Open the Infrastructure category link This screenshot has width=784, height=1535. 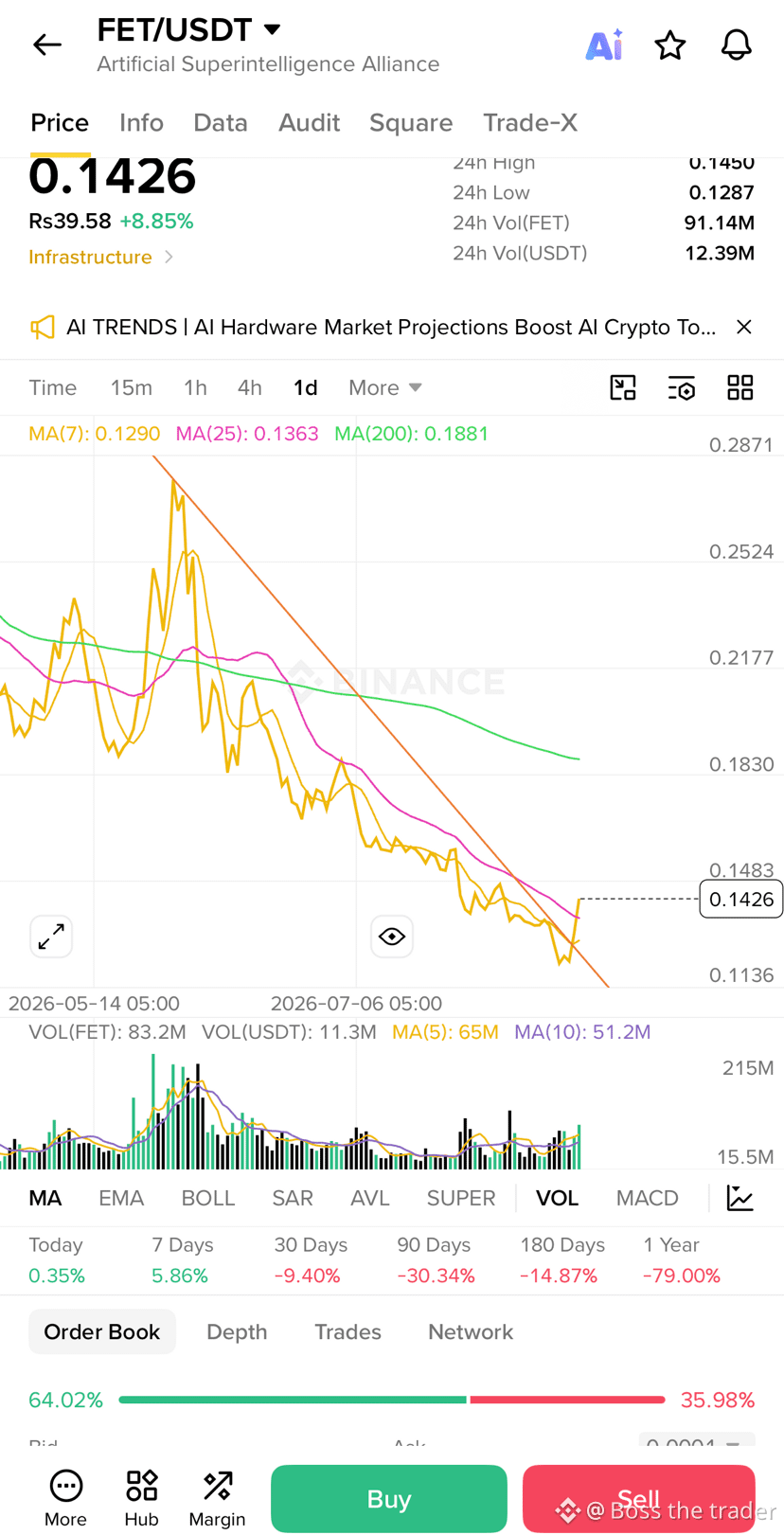(100, 258)
